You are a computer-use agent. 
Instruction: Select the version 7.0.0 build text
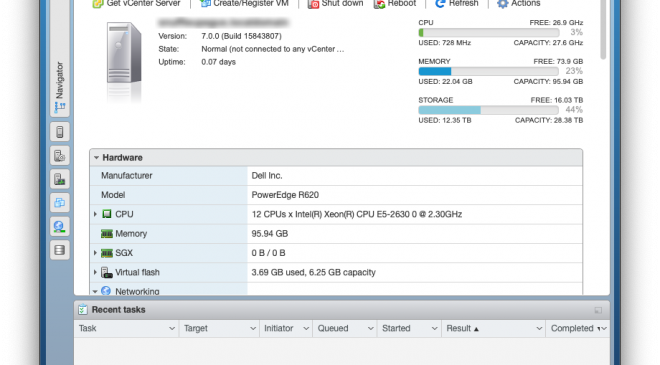(241, 36)
